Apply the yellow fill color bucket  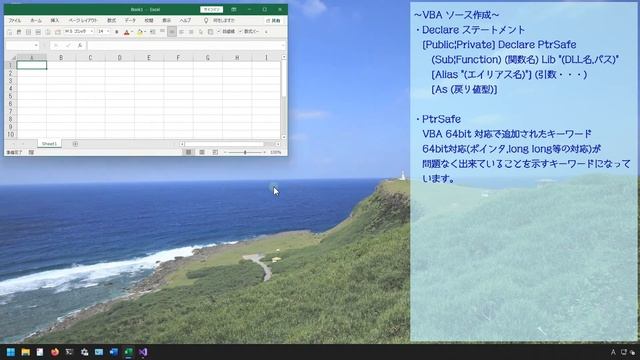pos(140,32)
